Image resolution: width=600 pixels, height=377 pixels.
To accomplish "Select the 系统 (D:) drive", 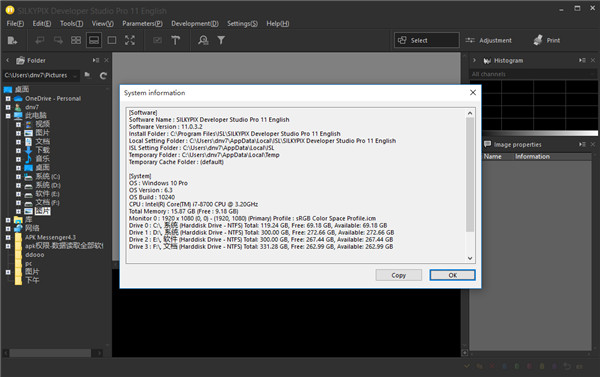I will click(47, 185).
